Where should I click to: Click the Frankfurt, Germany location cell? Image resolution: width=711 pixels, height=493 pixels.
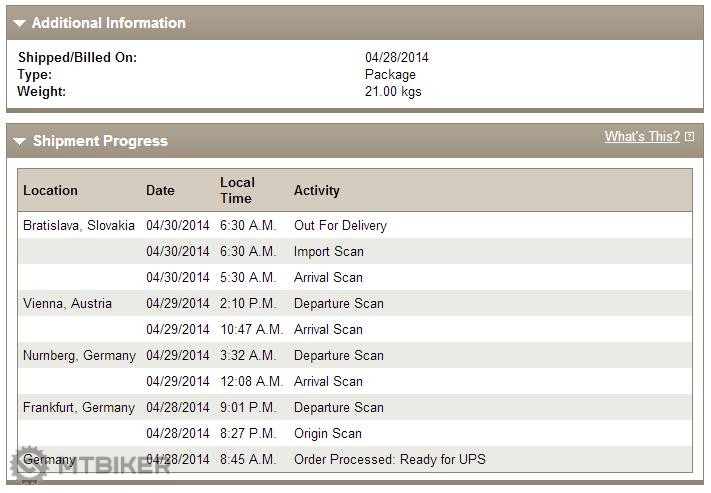[x=79, y=407]
